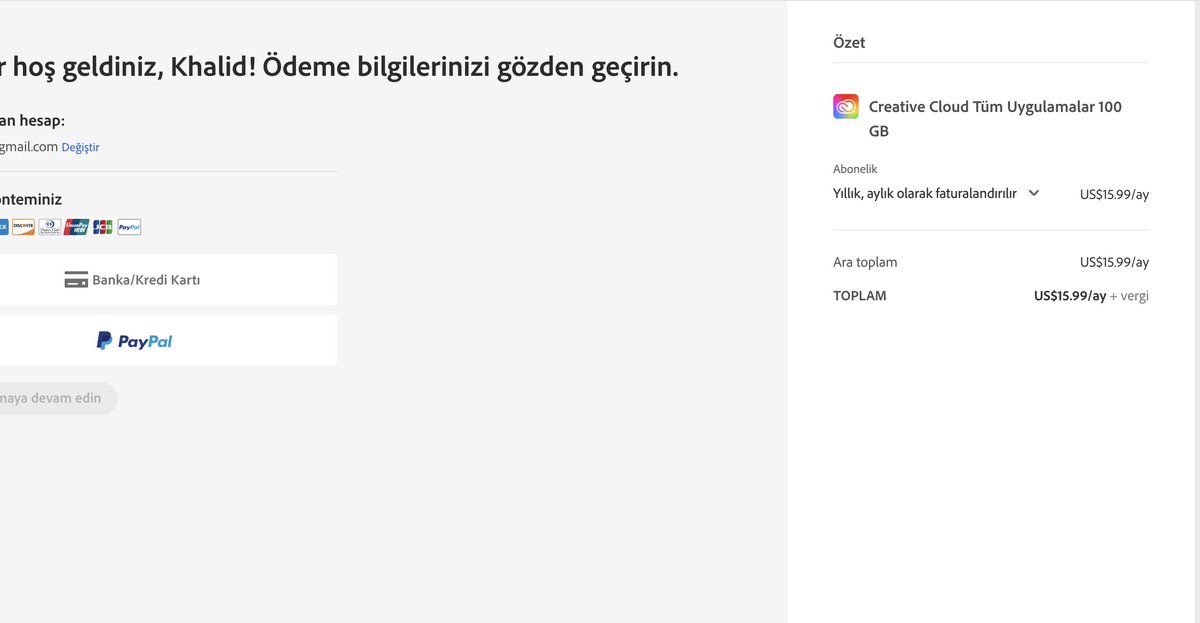Click the chevron arrow next to billing plan text

[1034, 193]
